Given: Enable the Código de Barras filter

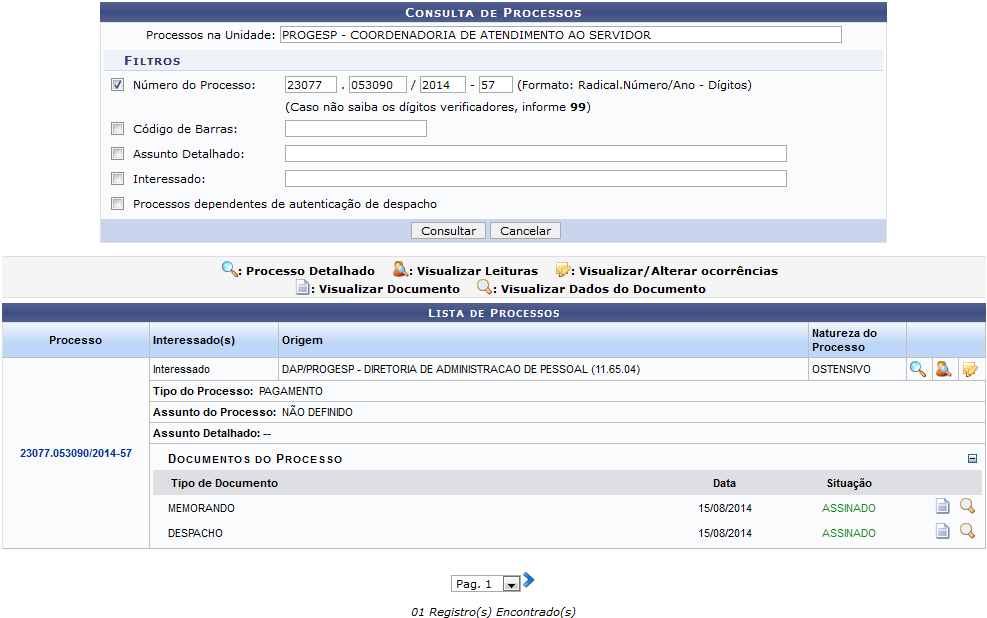Looking at the screenshot, I should [118, 129].
